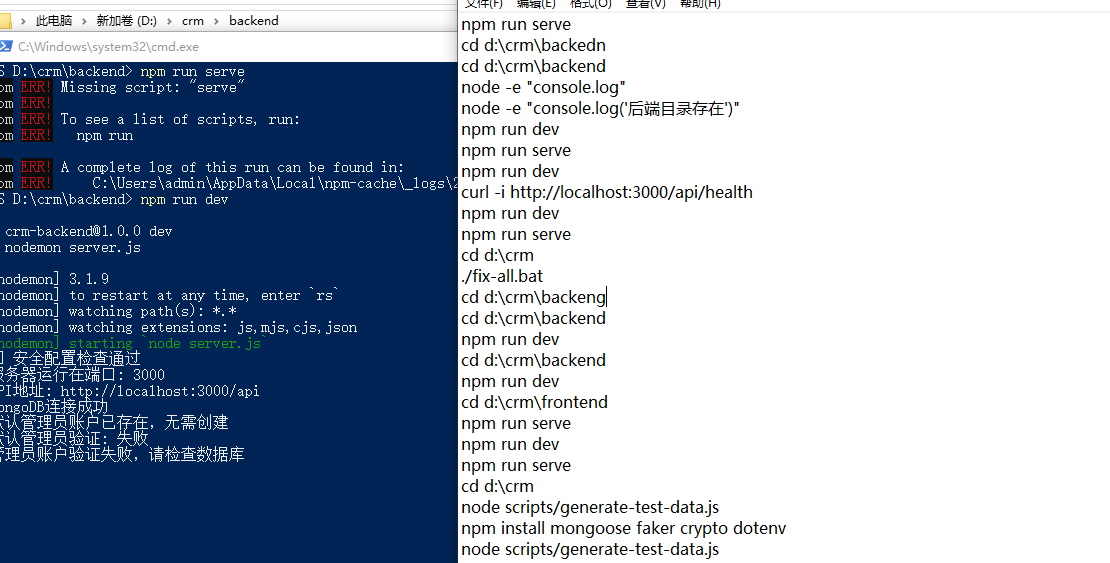
Task: Click the terminal line ending '无需创建'
Action: pyautogui.click(x=114, y=423)
